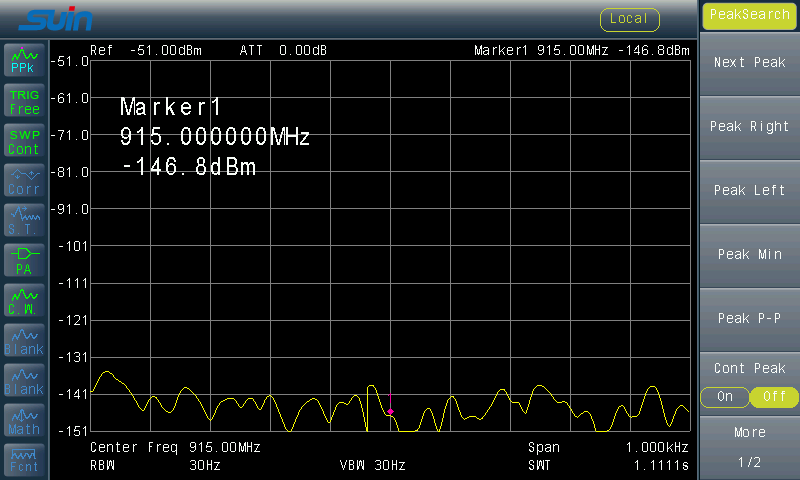
Task: Select the TRIG Free trigger icon
Action: coord(24,101)
